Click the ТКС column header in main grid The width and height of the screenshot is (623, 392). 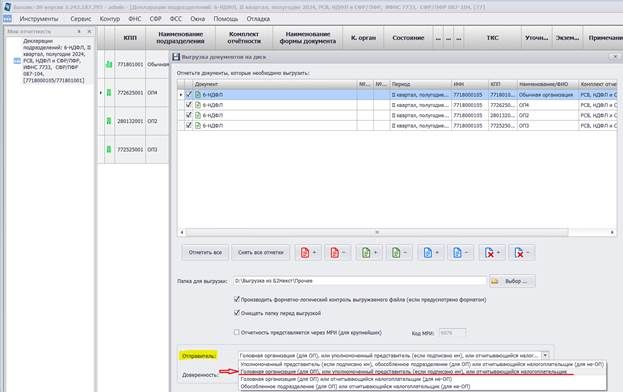pyautogui.click(x=492, y=38)
